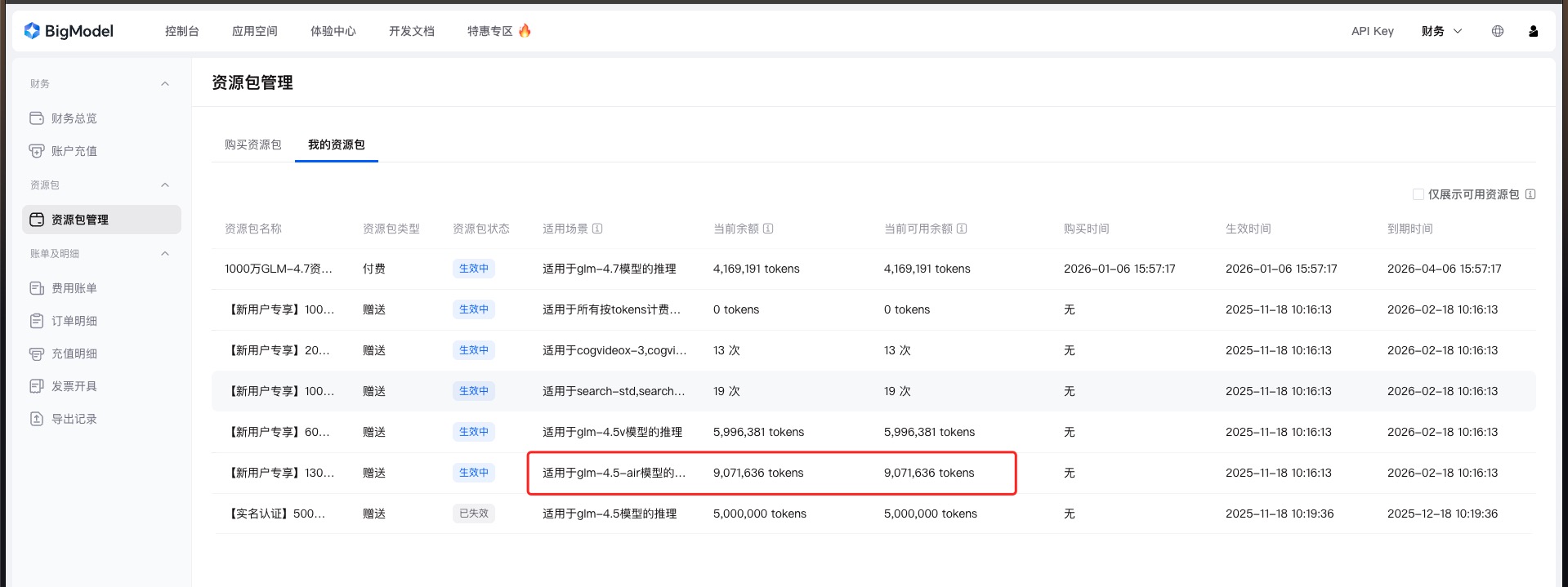Collapse the 财务 sidebar section
The image size is (1568, 587).
[x=165, y=84]
